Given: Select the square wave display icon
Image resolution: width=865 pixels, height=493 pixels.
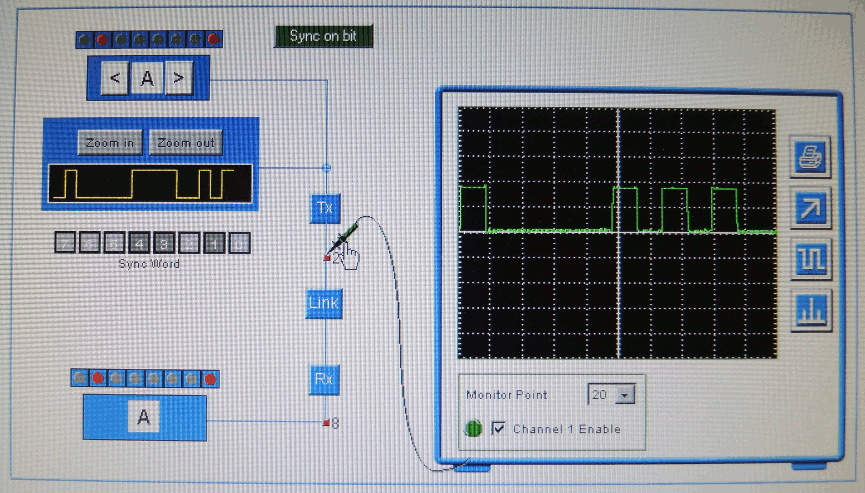Looking at the screenshot, I should coord(810,260).
